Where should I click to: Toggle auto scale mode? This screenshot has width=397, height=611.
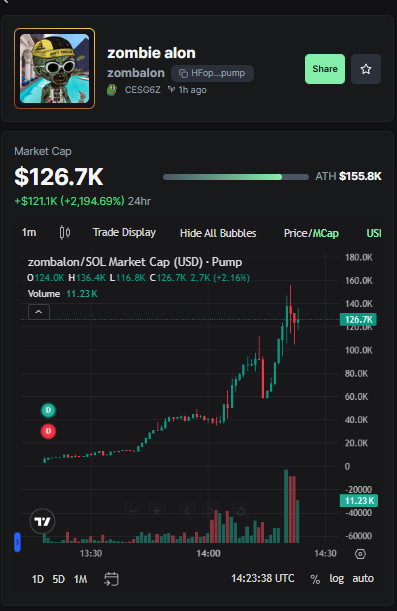363,579
